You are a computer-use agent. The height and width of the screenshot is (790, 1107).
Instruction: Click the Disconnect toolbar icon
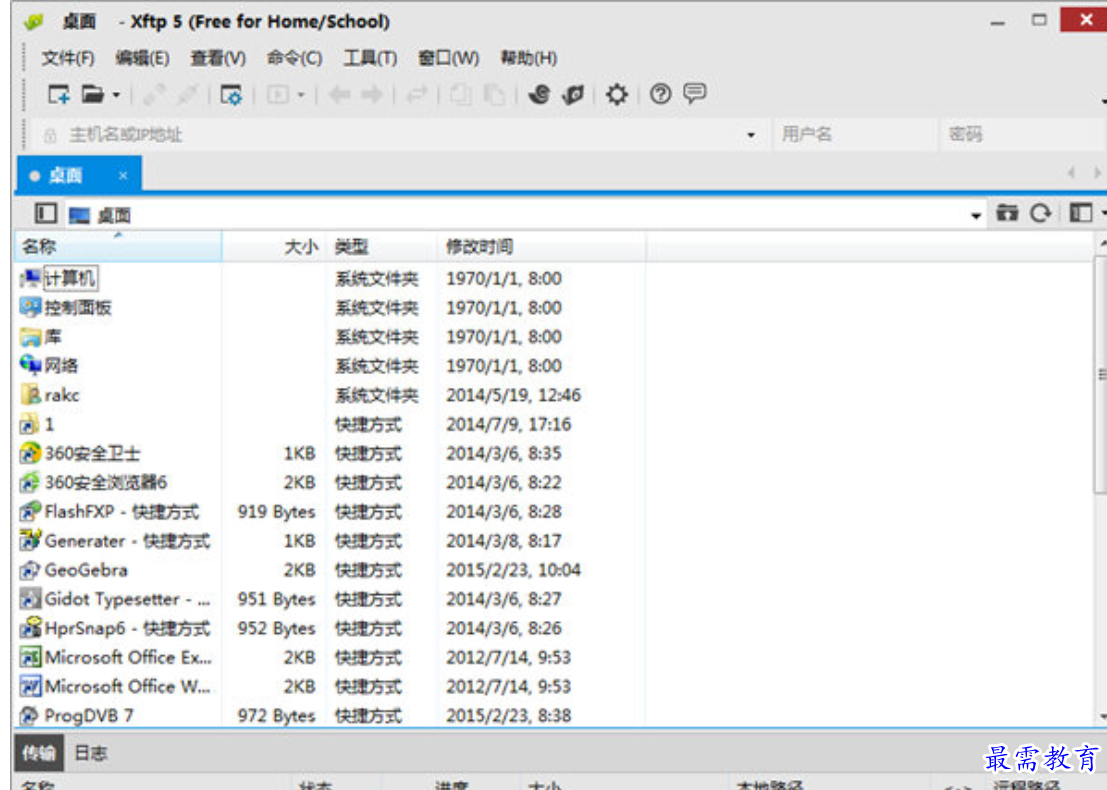pyautogui.click(x=188, y=95)
